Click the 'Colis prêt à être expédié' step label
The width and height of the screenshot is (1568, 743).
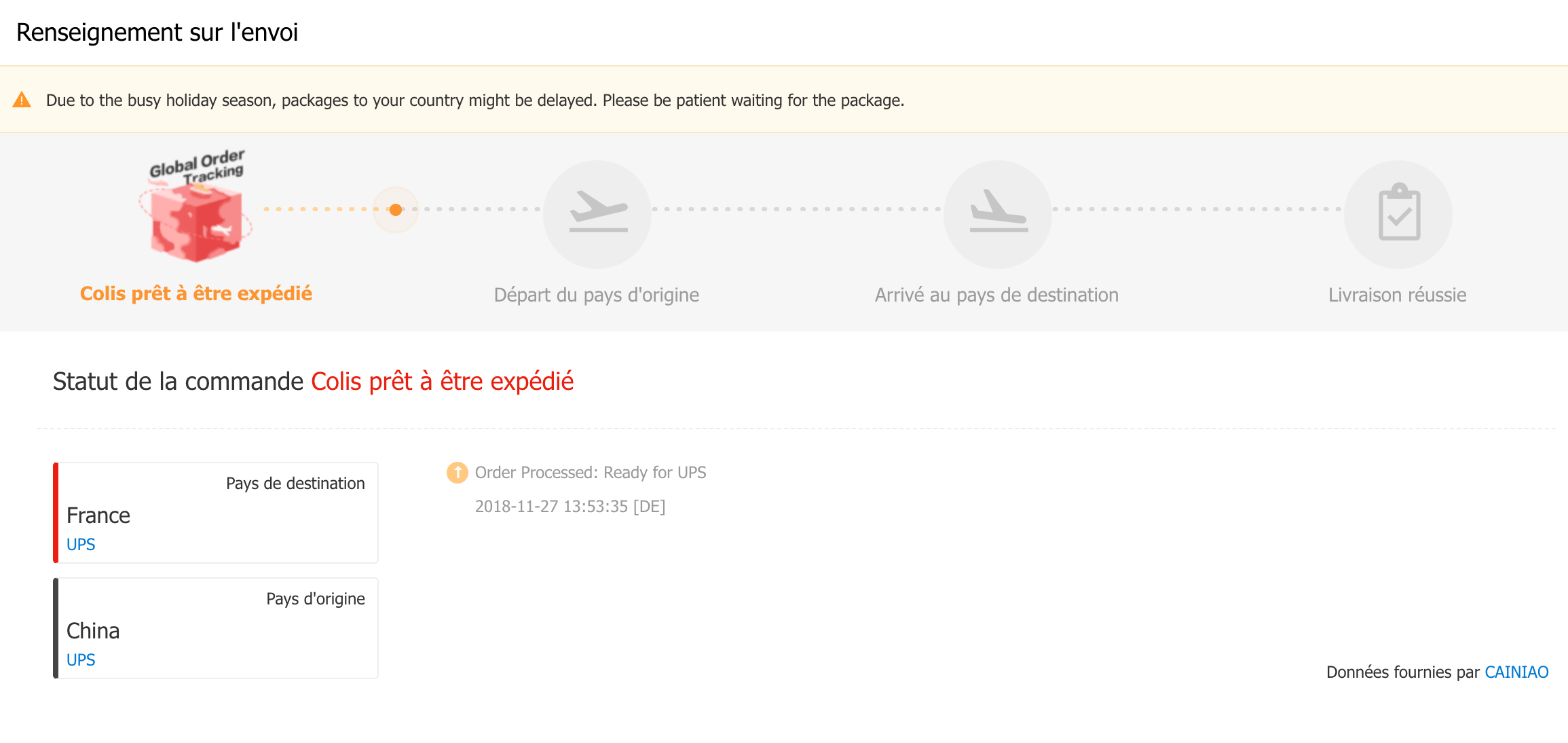196,293
